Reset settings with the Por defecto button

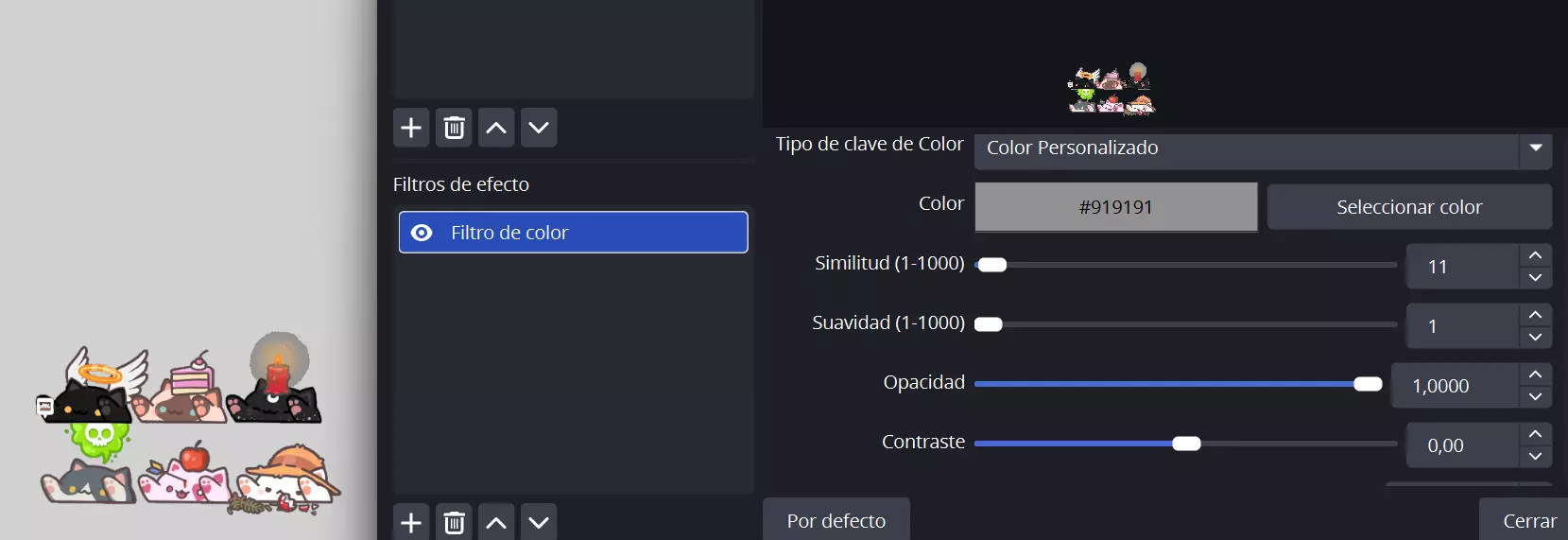pos(836,521)
